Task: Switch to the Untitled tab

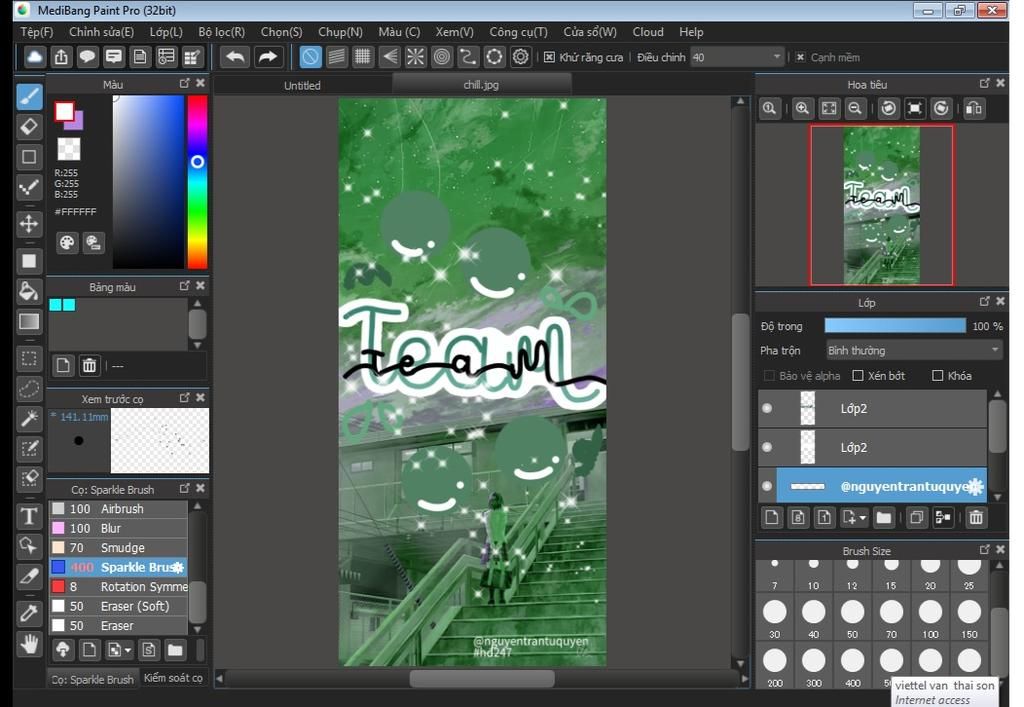Action: coord(302,86)
